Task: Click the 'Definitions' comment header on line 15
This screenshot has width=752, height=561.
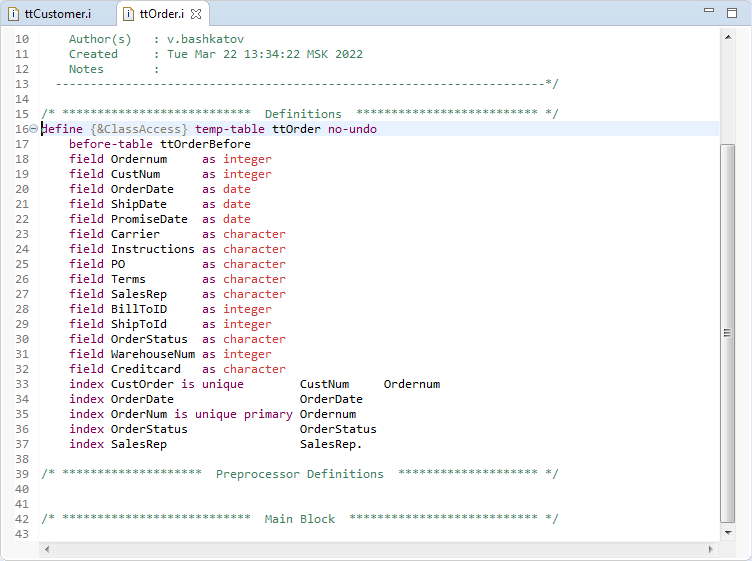Action: (x=303, y=114)
